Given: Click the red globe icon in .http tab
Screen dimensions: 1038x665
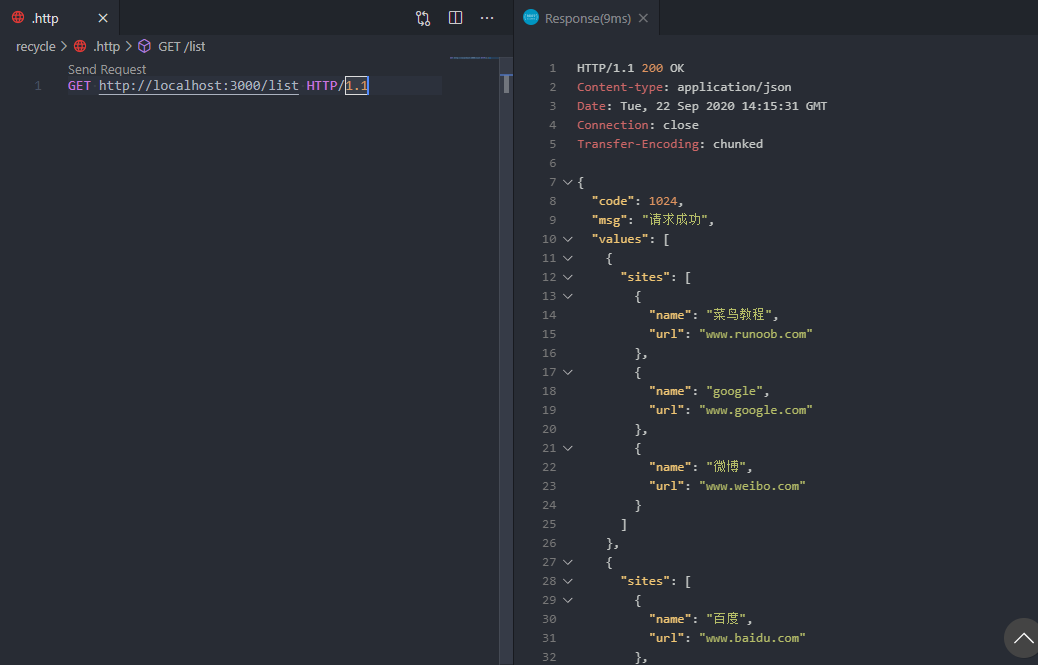Looking at the screenshot, I should click(18, 18).
